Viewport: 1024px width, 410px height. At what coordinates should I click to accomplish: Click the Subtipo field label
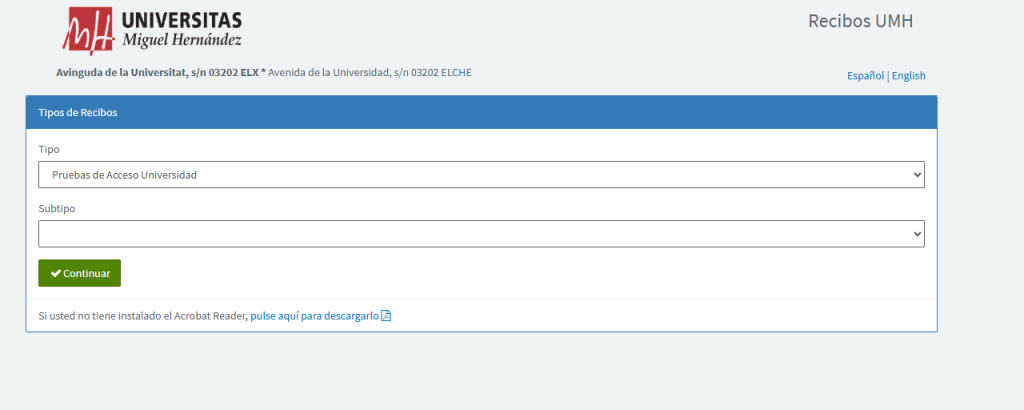56,208
